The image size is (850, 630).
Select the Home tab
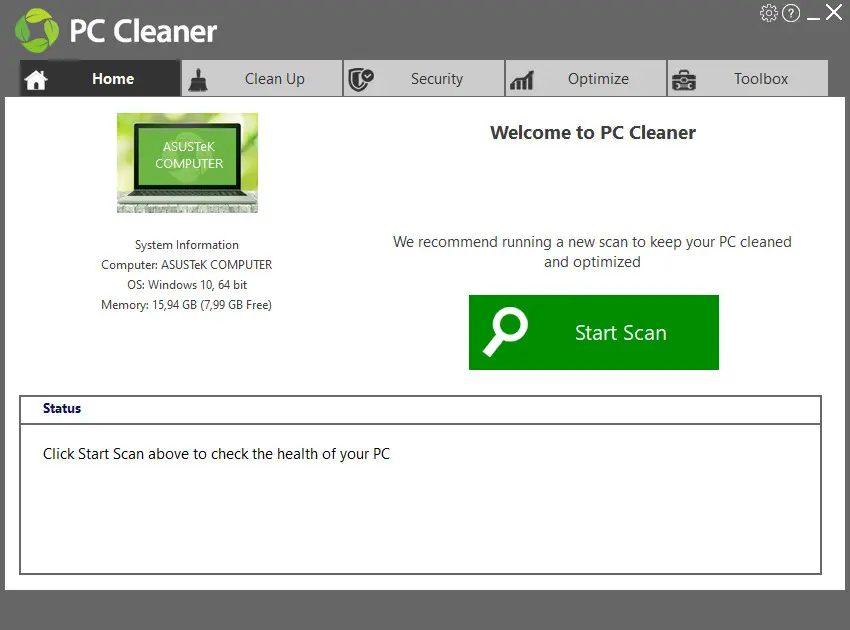tap(112, 78)
